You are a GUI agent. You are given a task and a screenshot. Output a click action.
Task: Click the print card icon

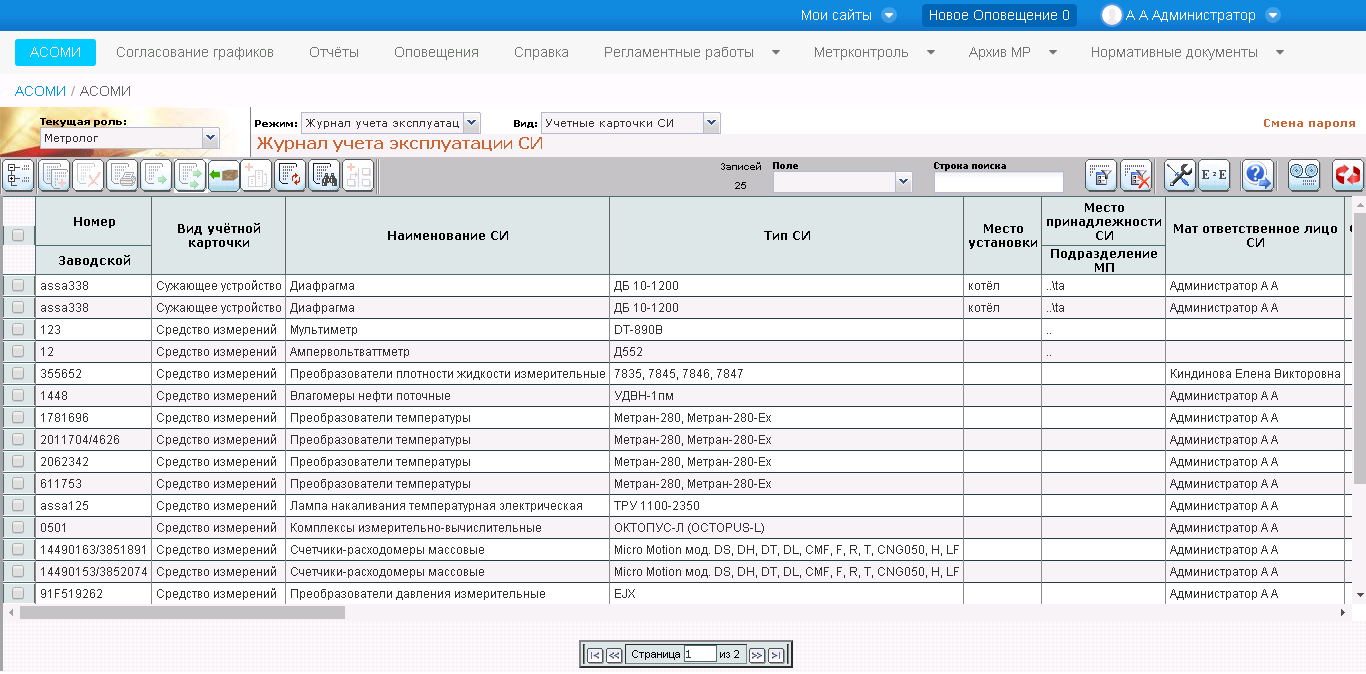point(122,176)
